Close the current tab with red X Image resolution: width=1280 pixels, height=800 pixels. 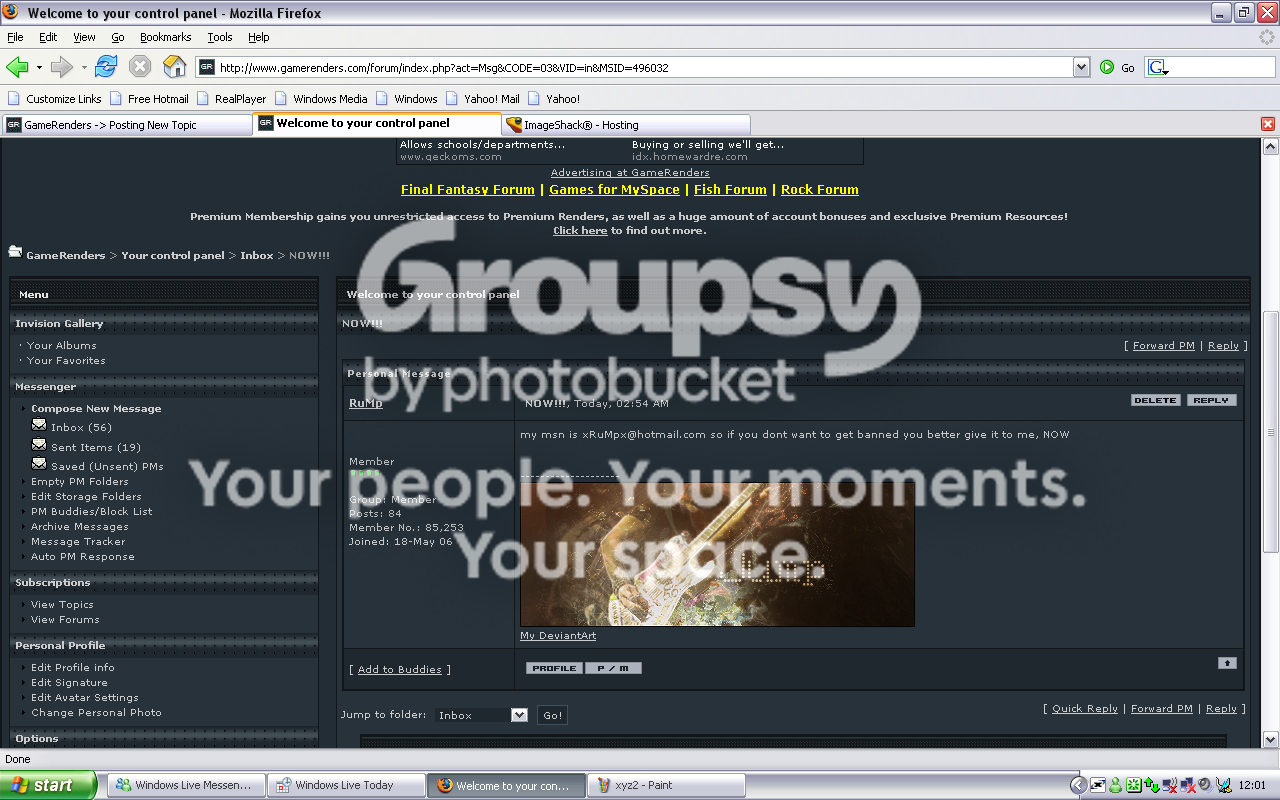coord(1268,124)
